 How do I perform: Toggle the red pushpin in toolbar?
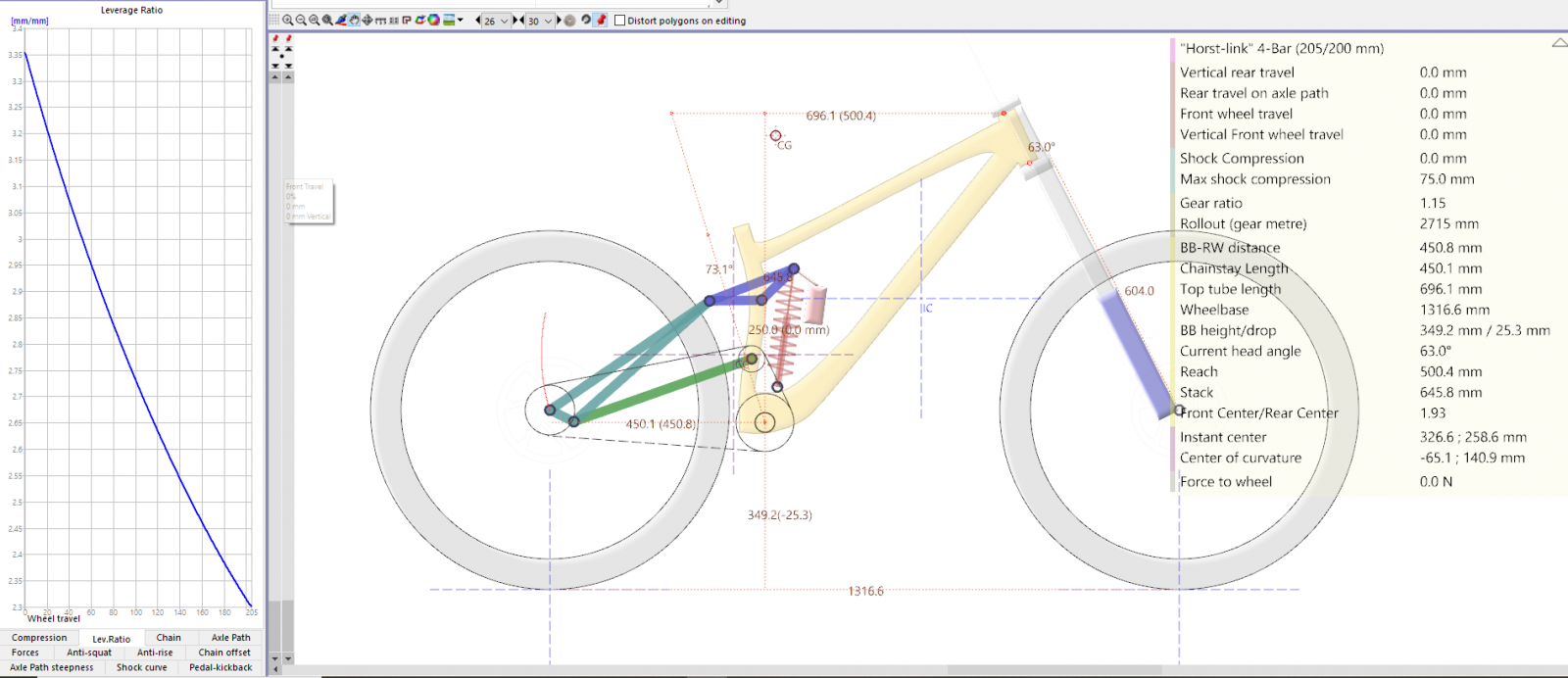click(x=602, y=20)
